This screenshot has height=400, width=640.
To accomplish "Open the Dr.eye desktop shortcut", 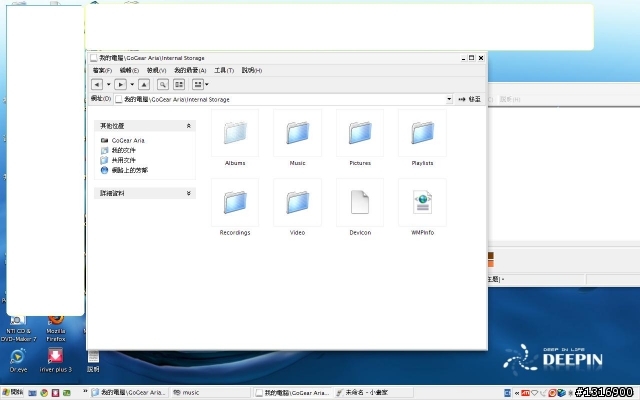I will [x=18, y=361].
